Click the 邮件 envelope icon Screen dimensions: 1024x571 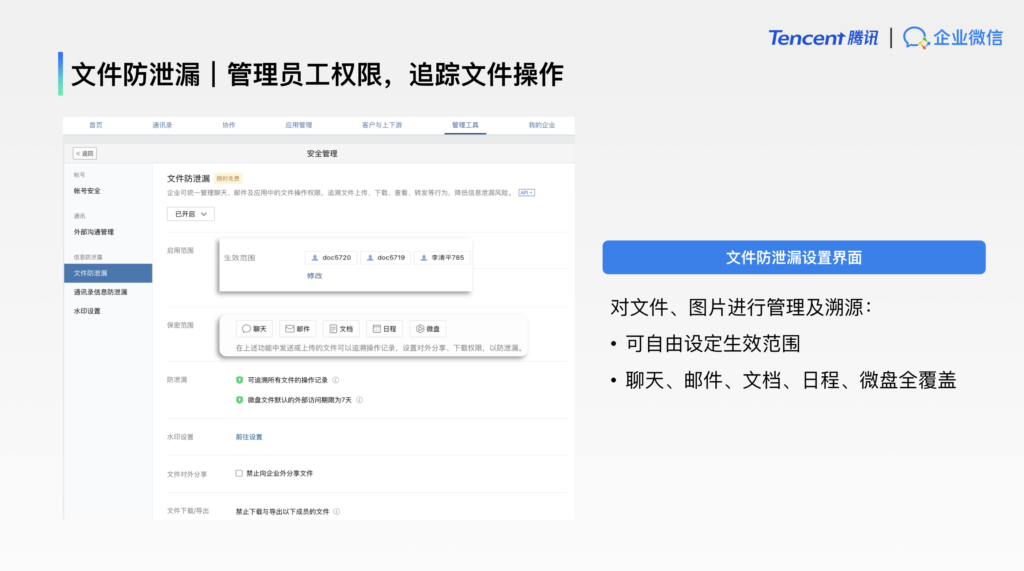point(289,329)
